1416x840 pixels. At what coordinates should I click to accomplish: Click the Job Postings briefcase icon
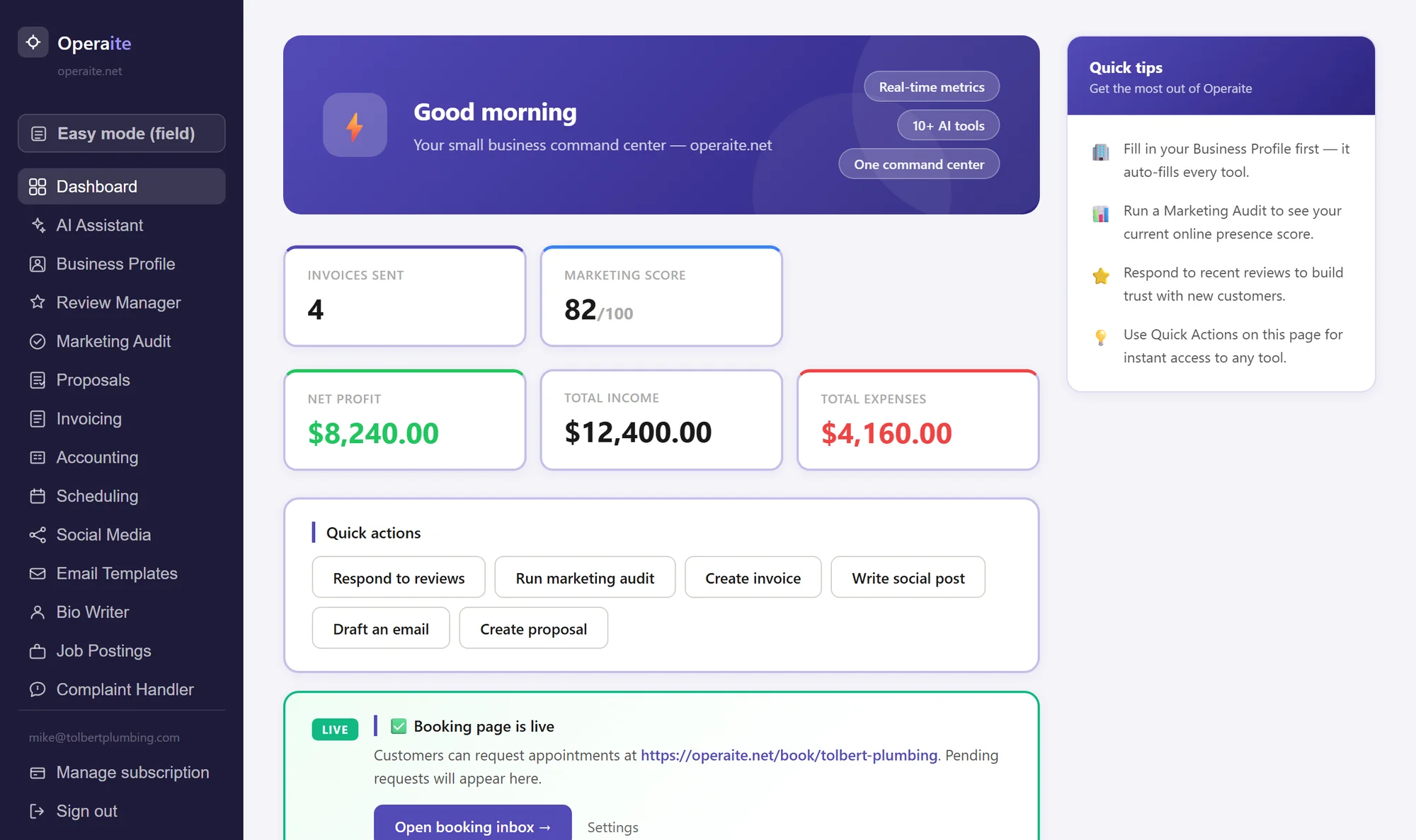click(38, 651)
